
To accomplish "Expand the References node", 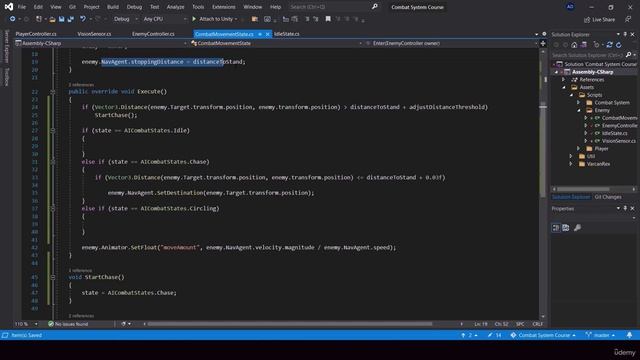I will pyautogui.click(x=564, y=80).
